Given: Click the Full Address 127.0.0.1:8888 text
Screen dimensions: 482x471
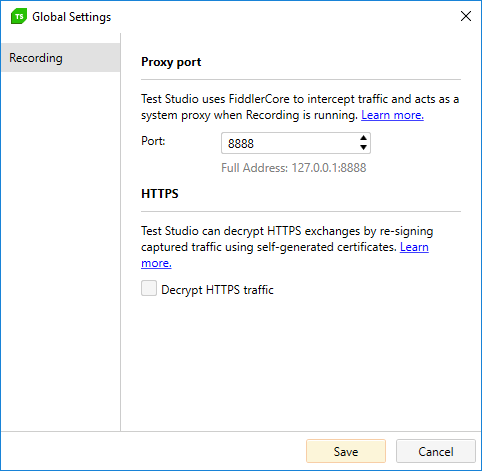Looking at the screenshot, I should (x=294, y=168).
